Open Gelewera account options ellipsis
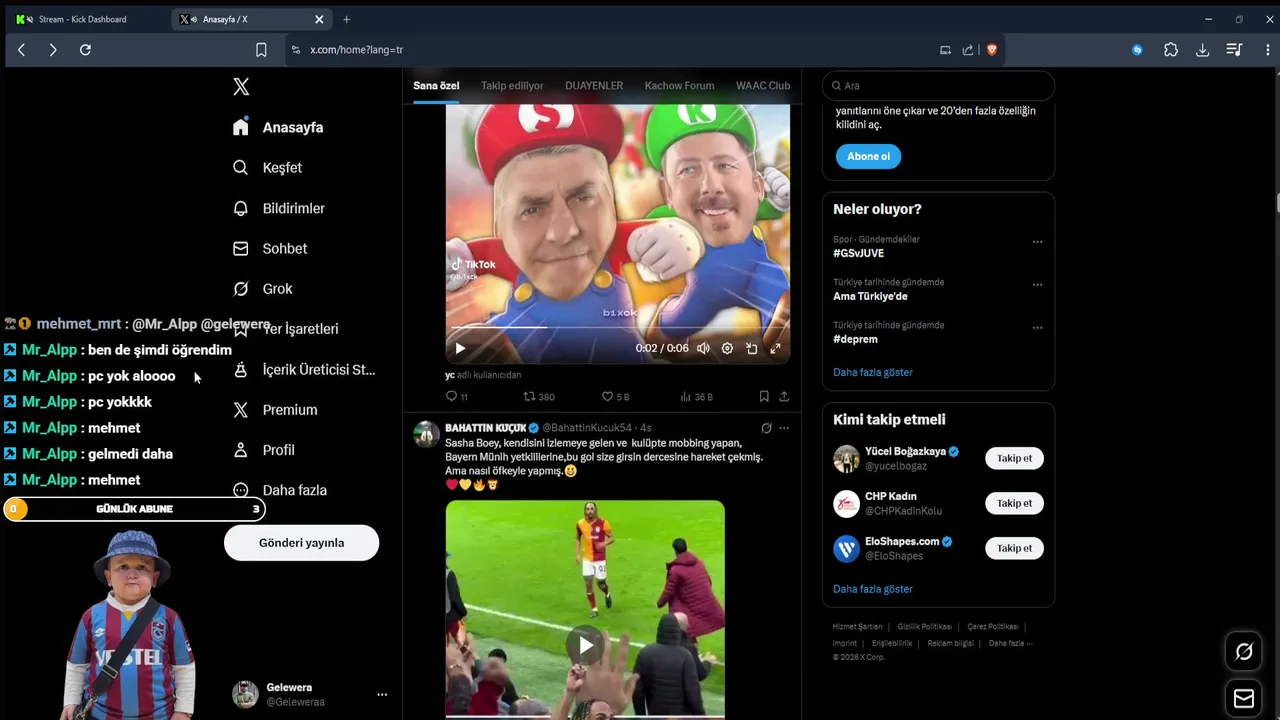1280x720 pixels. point(381,694)
